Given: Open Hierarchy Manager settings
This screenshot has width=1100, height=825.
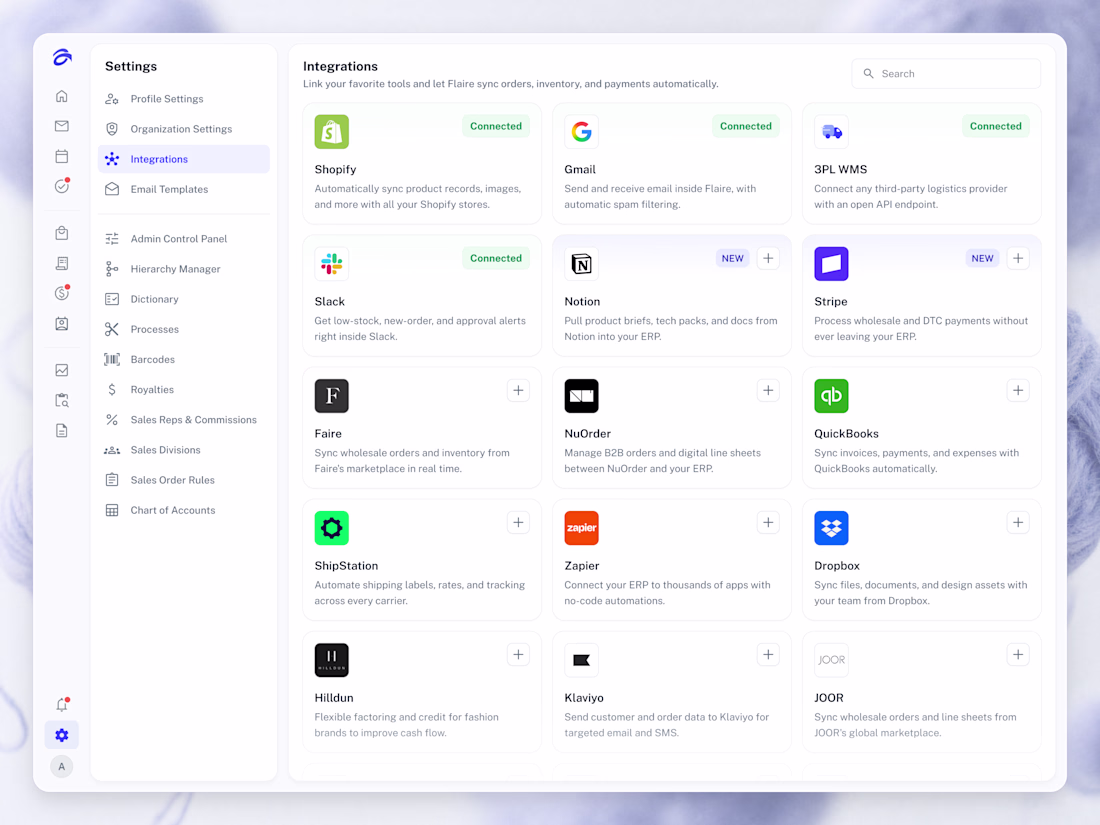Looking at the screenshot, I should pyautogui.click(x=184, y=269).
